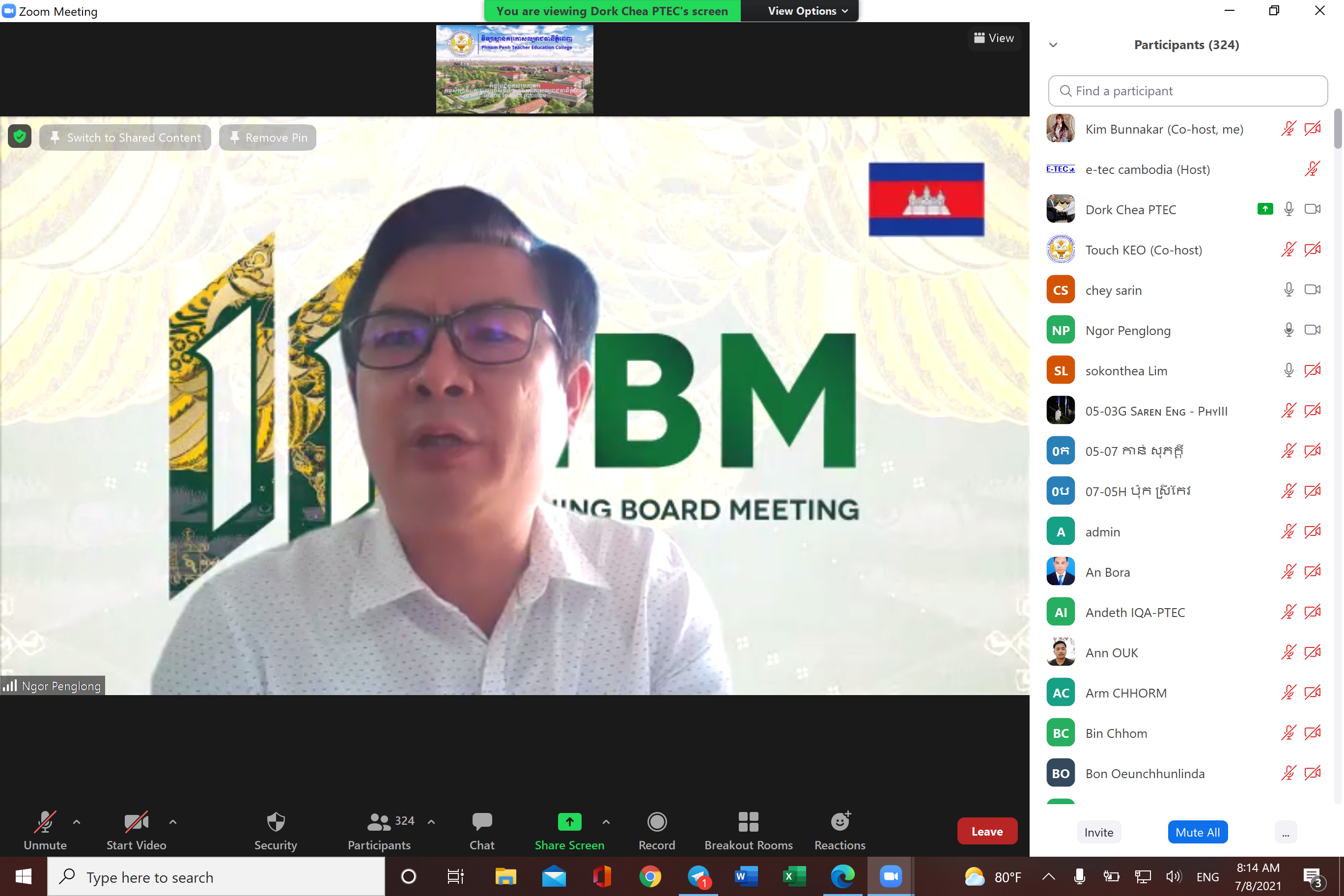Open the more options ellipsis in Participants panel
This screenshot has width=1344, height=896.
(x=1285, y=833)
